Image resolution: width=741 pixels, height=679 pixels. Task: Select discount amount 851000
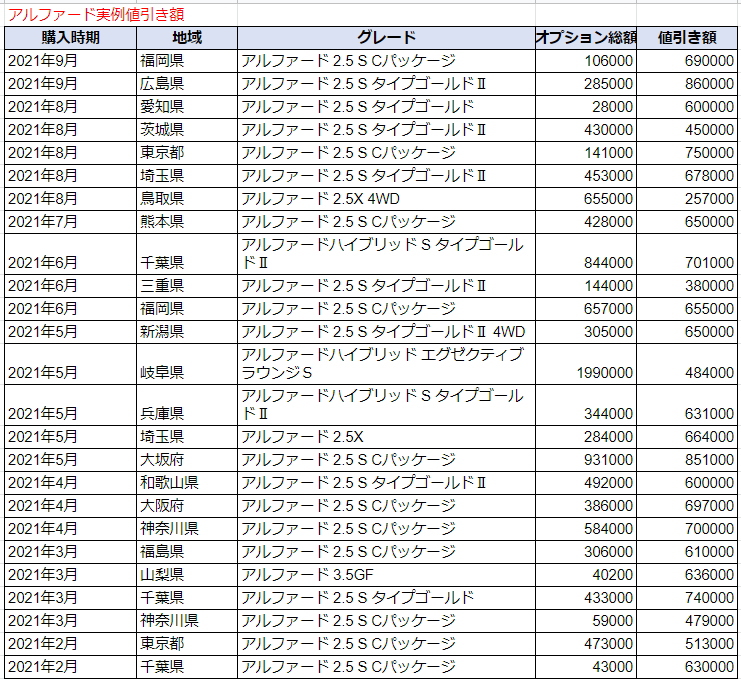pyautogui.click(x=687, y=460)
